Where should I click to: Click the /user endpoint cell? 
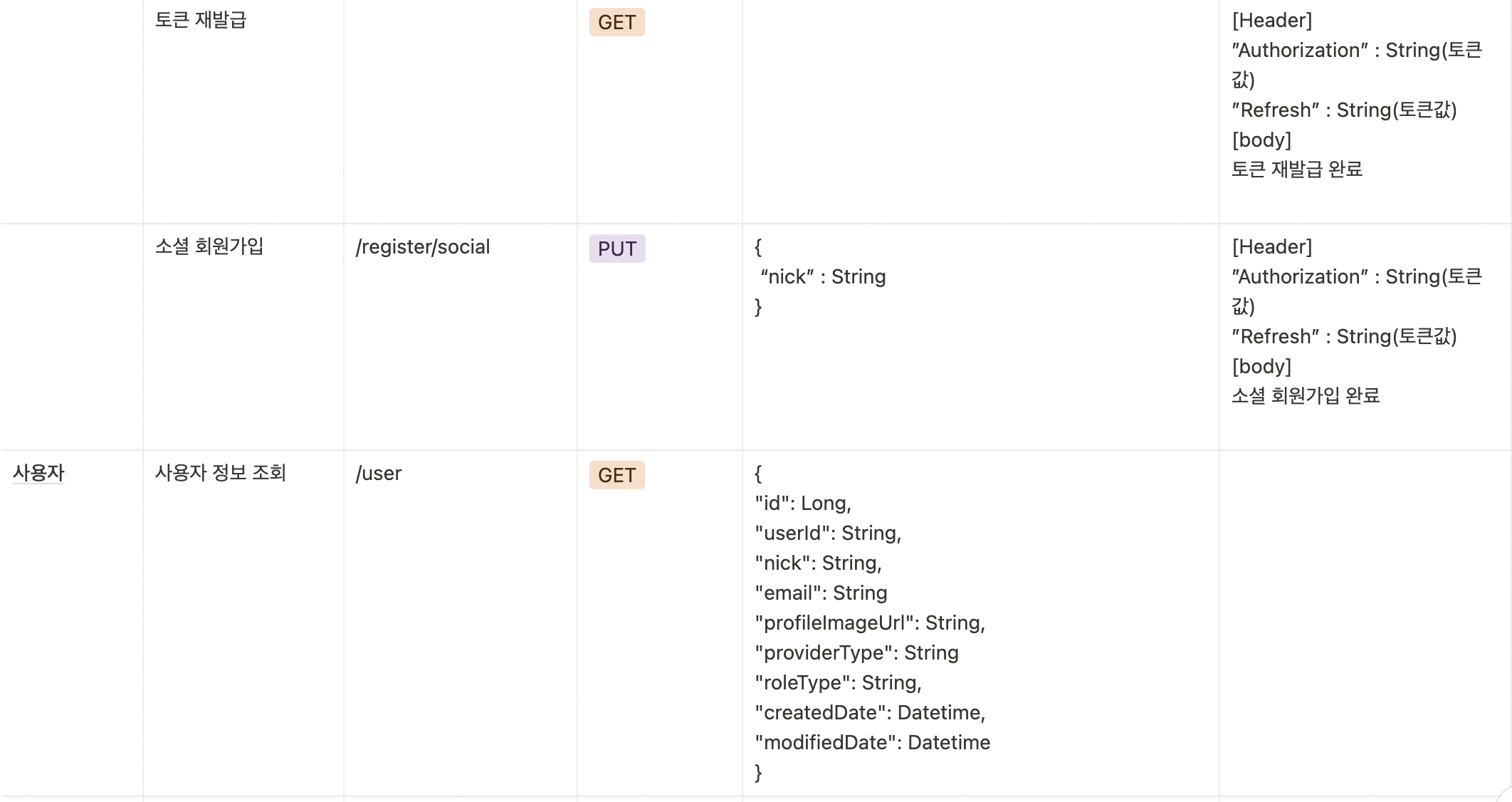[379, 474]
